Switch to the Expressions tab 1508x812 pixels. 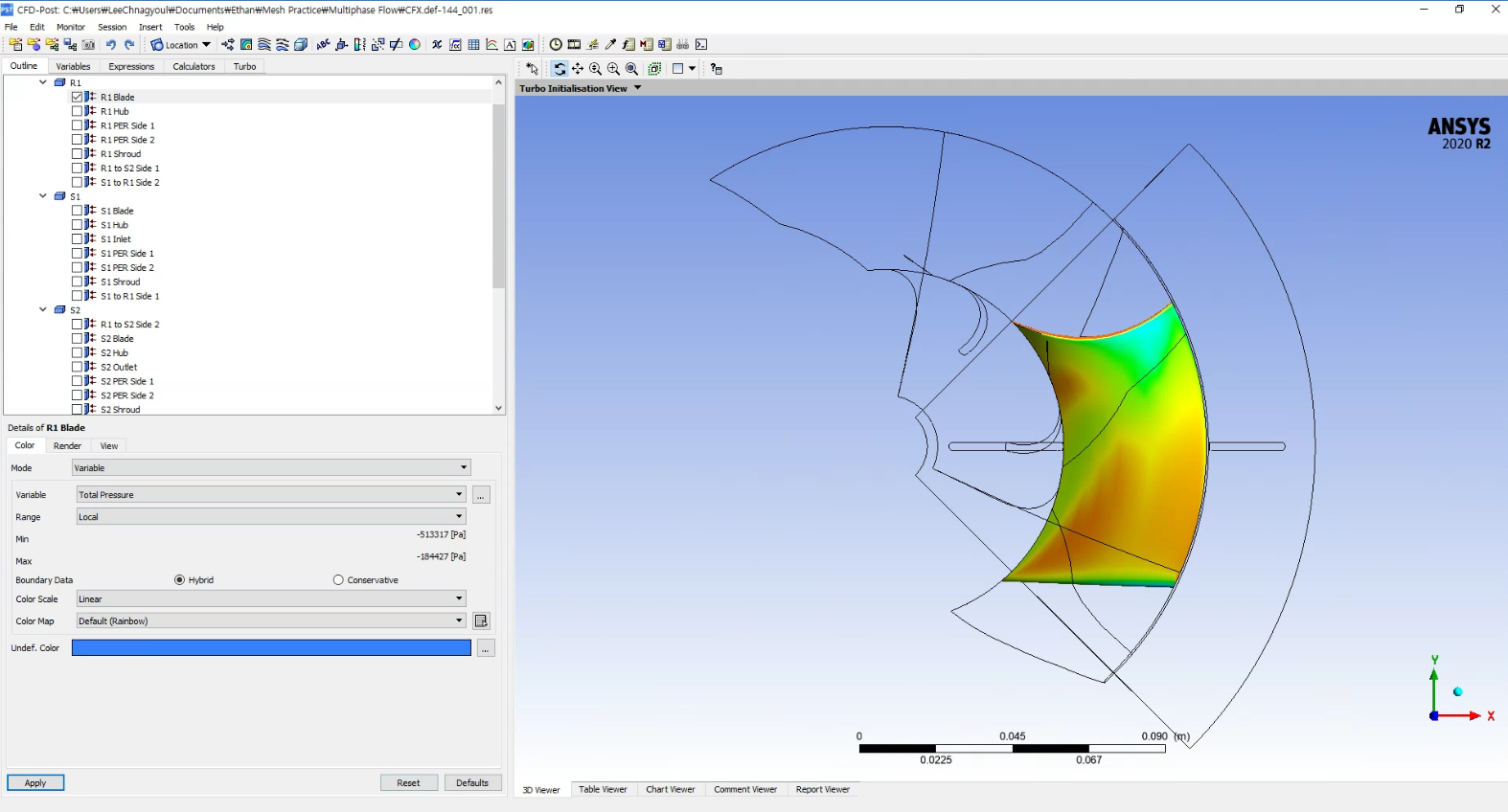point(131,66)
